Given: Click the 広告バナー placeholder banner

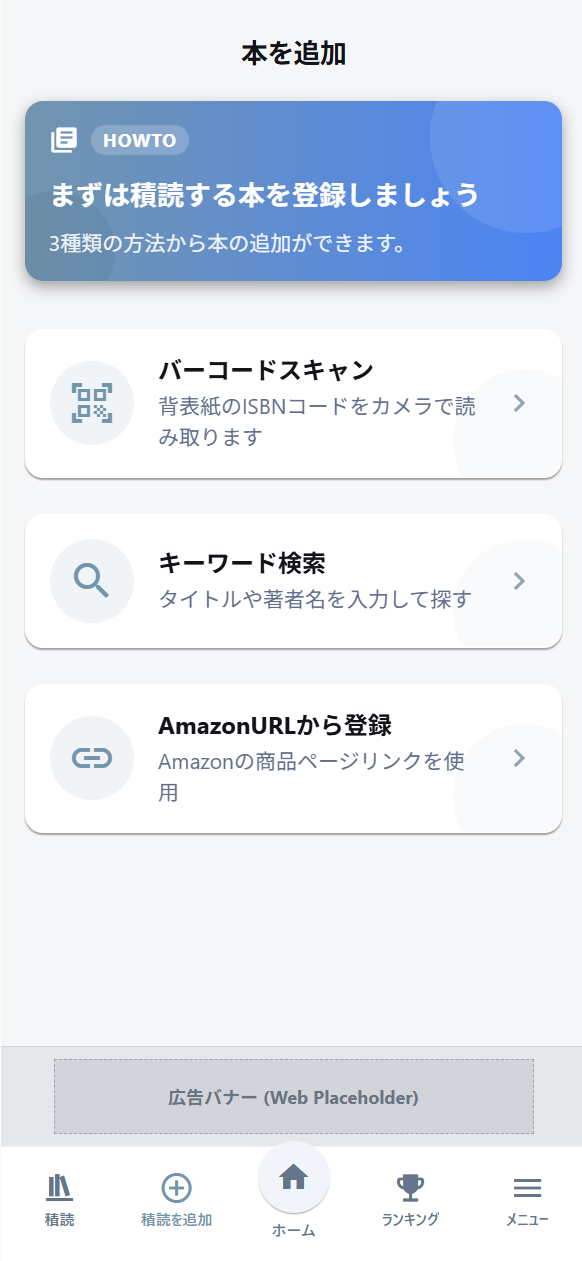Looking at the screenshot, I should [291, 1096].
